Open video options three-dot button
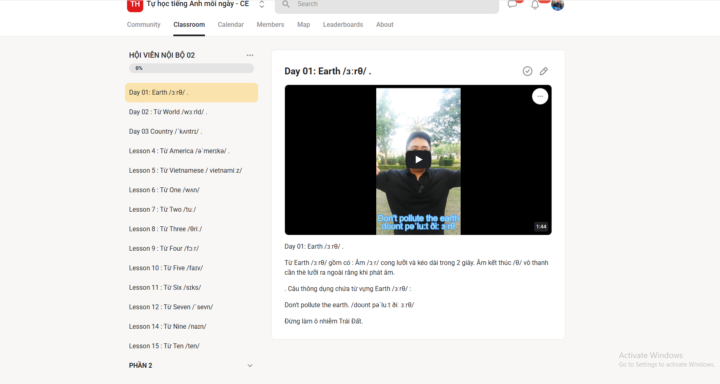720x384 pixels. tap(540, 96)
